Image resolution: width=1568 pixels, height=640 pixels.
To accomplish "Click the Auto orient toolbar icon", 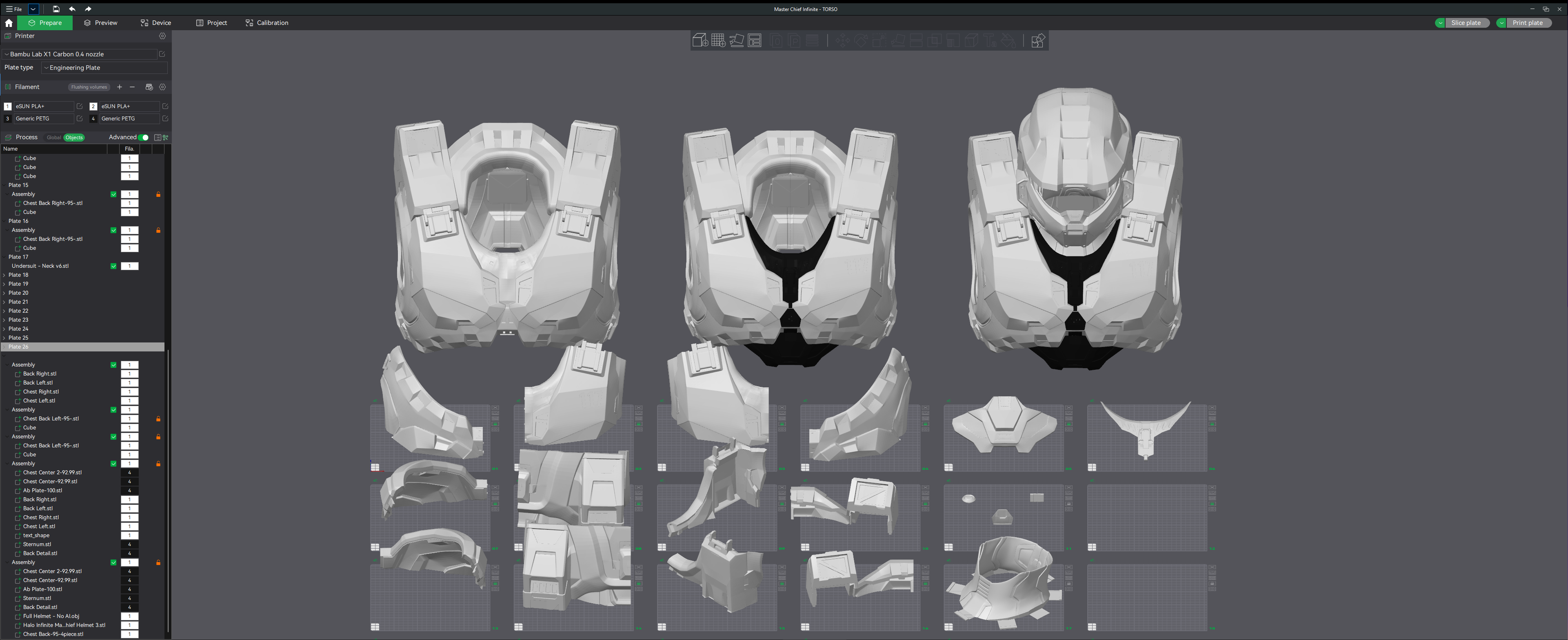I will pos(737,41).
